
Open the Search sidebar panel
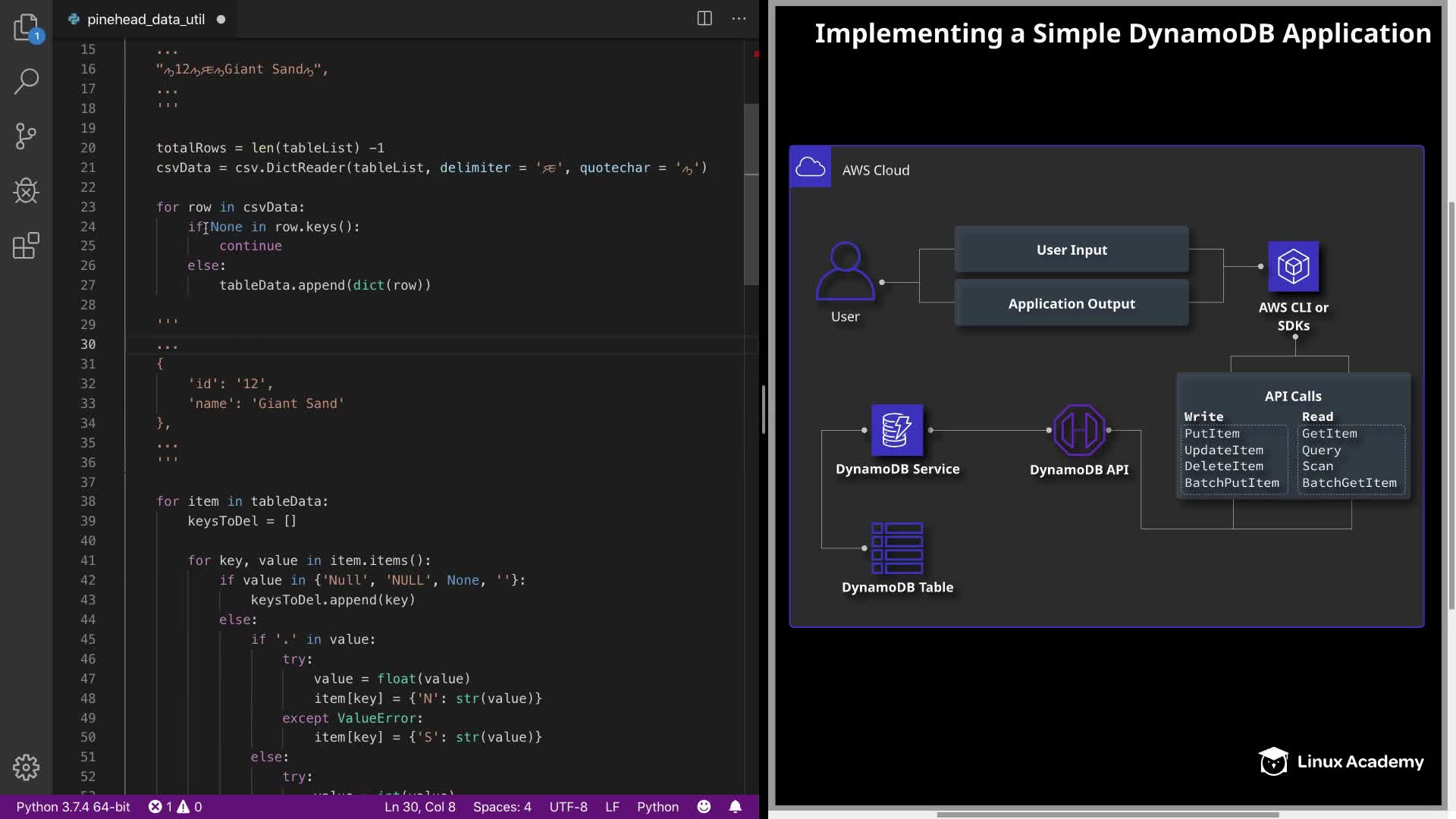(x=26, y=81)
